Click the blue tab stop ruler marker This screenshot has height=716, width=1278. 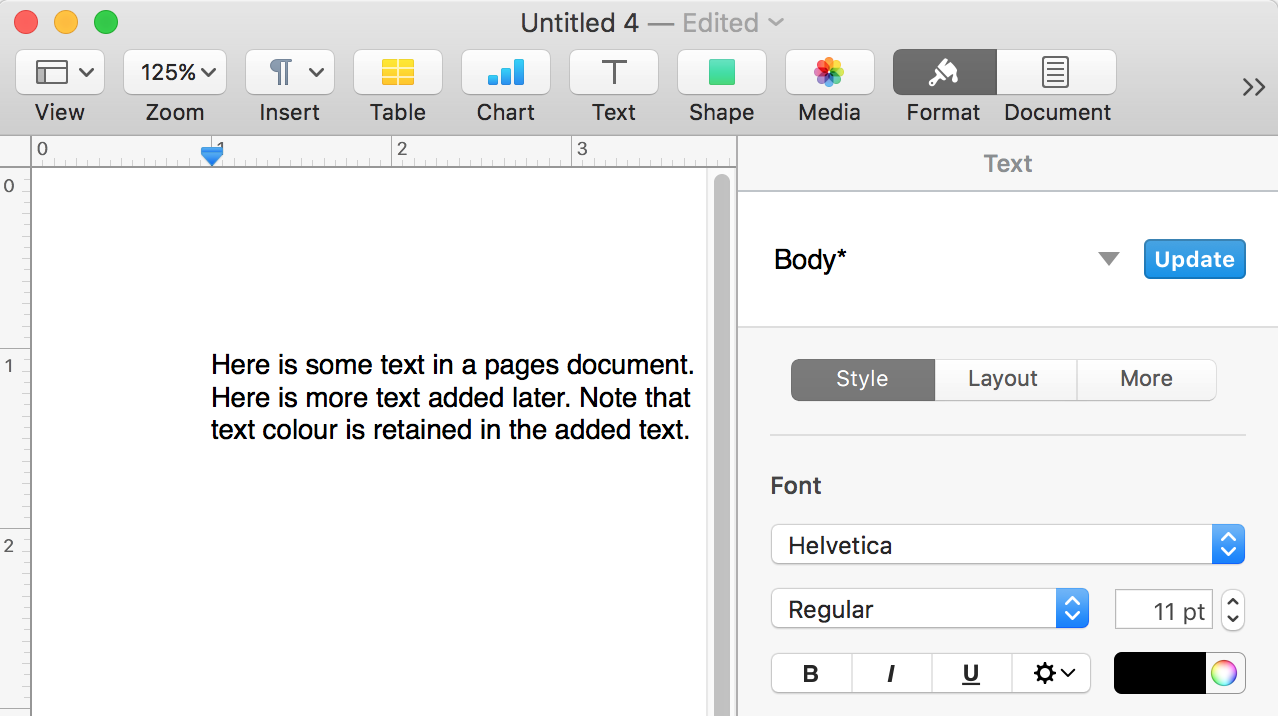point(211,155)
